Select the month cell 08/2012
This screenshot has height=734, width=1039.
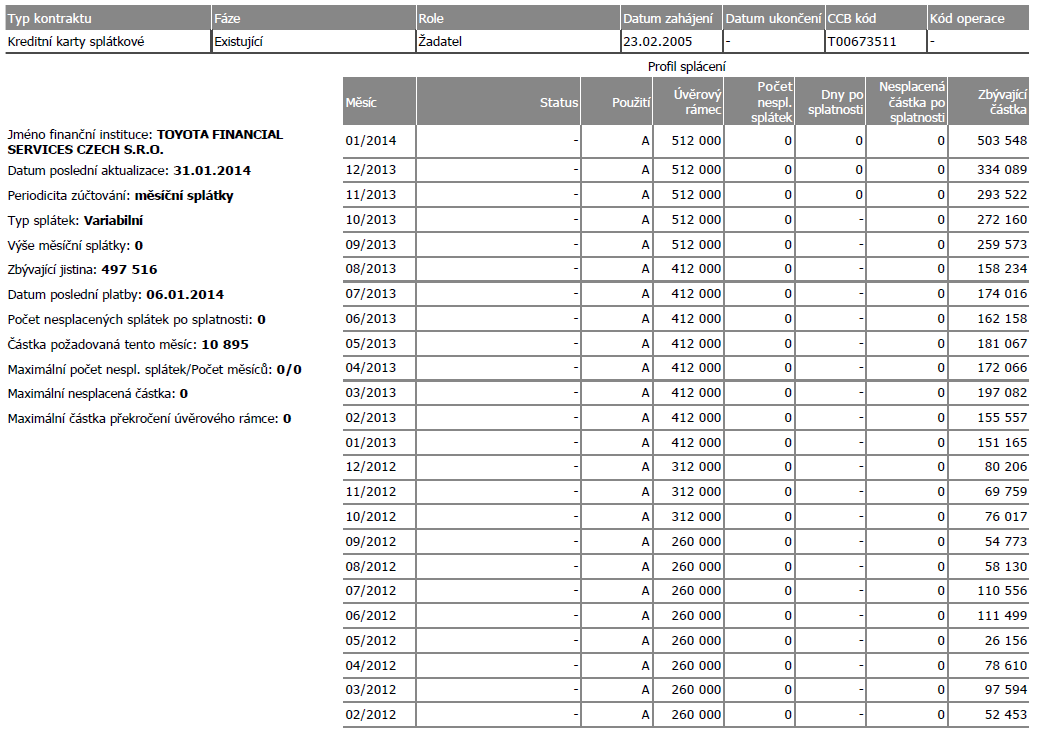click(x=379, y=566)
